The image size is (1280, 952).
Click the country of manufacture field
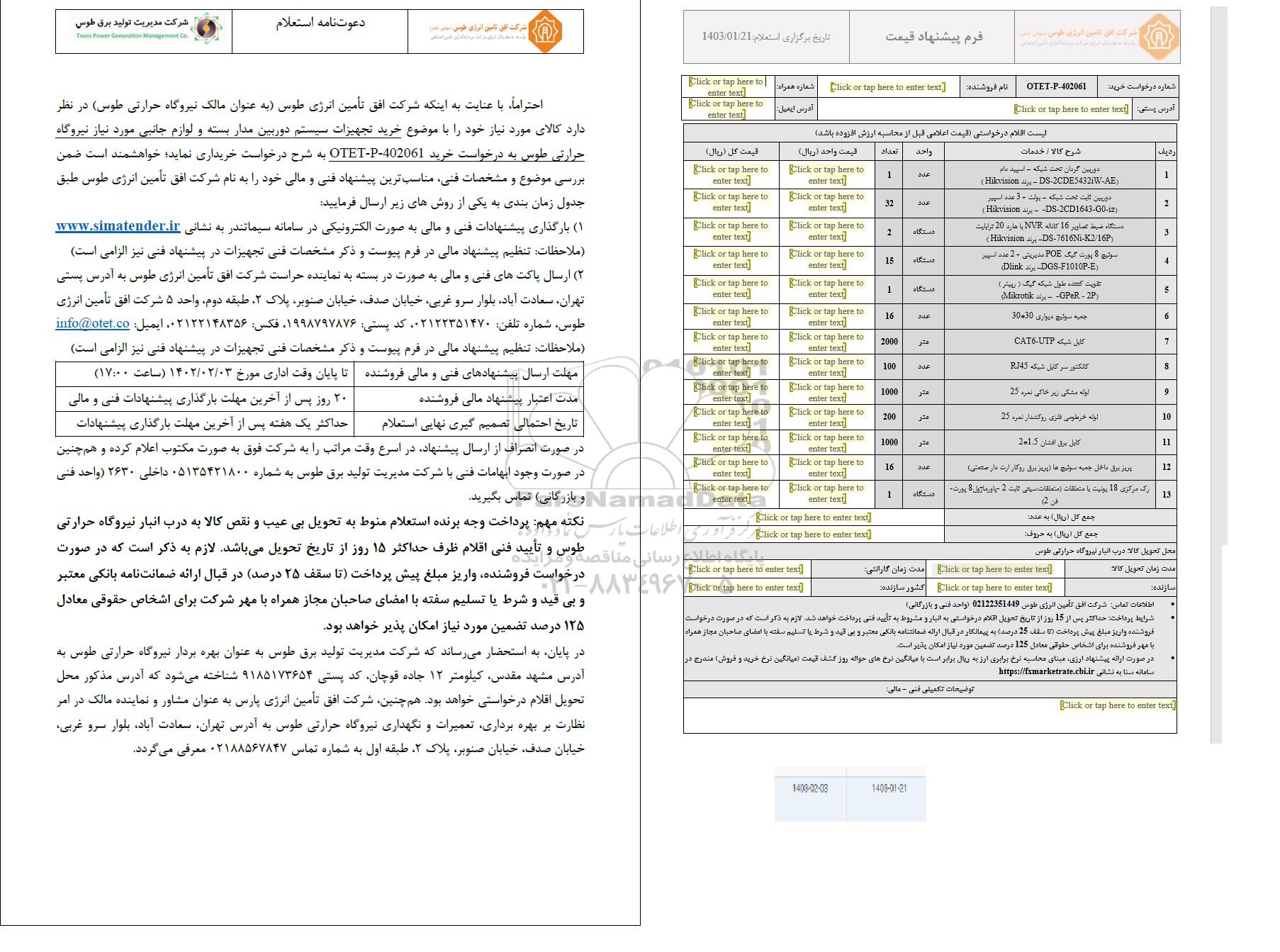point(746,588)
